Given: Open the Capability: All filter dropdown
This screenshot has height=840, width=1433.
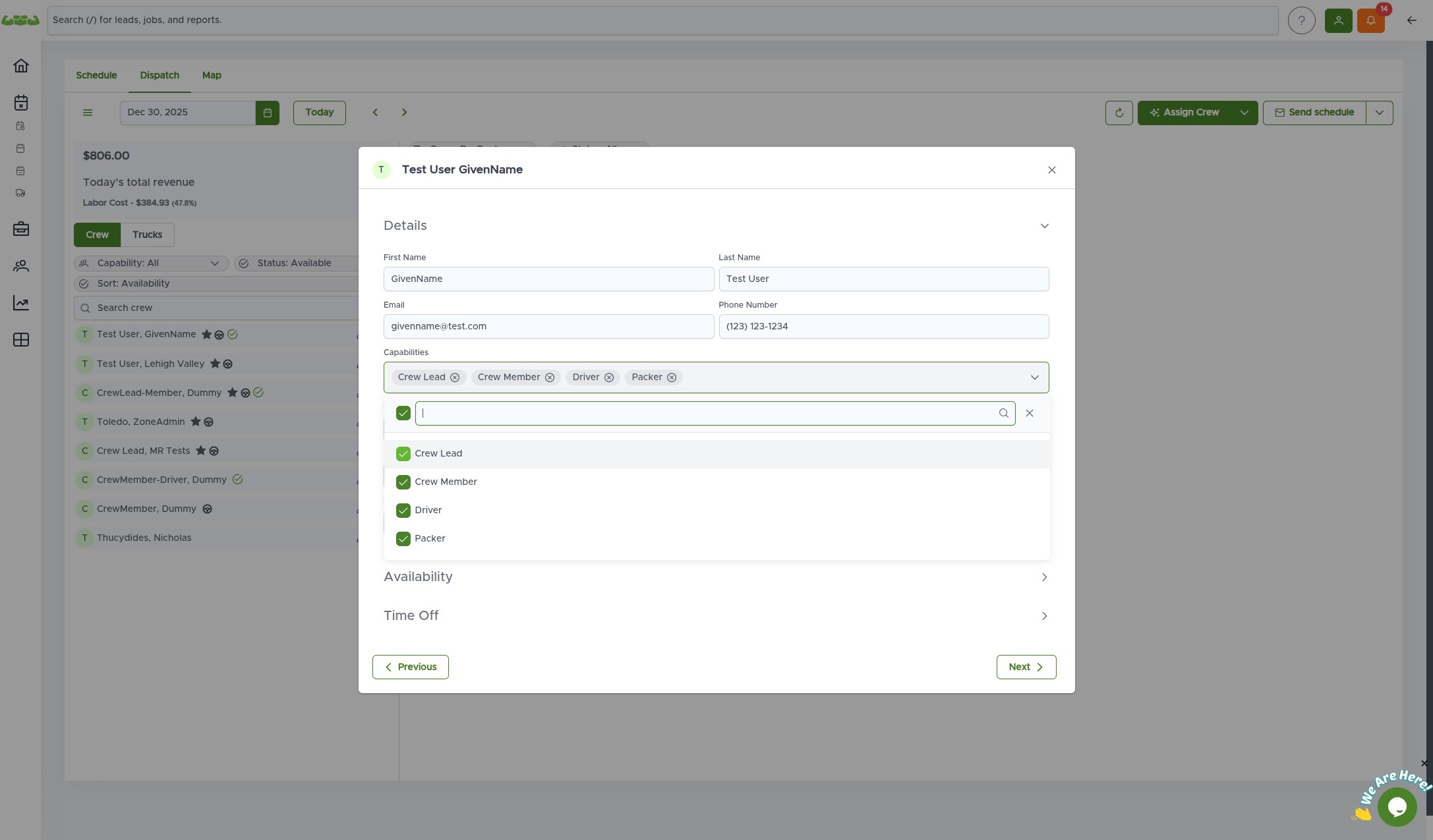Looking at the screenshot, I should [x=151, y=264].
